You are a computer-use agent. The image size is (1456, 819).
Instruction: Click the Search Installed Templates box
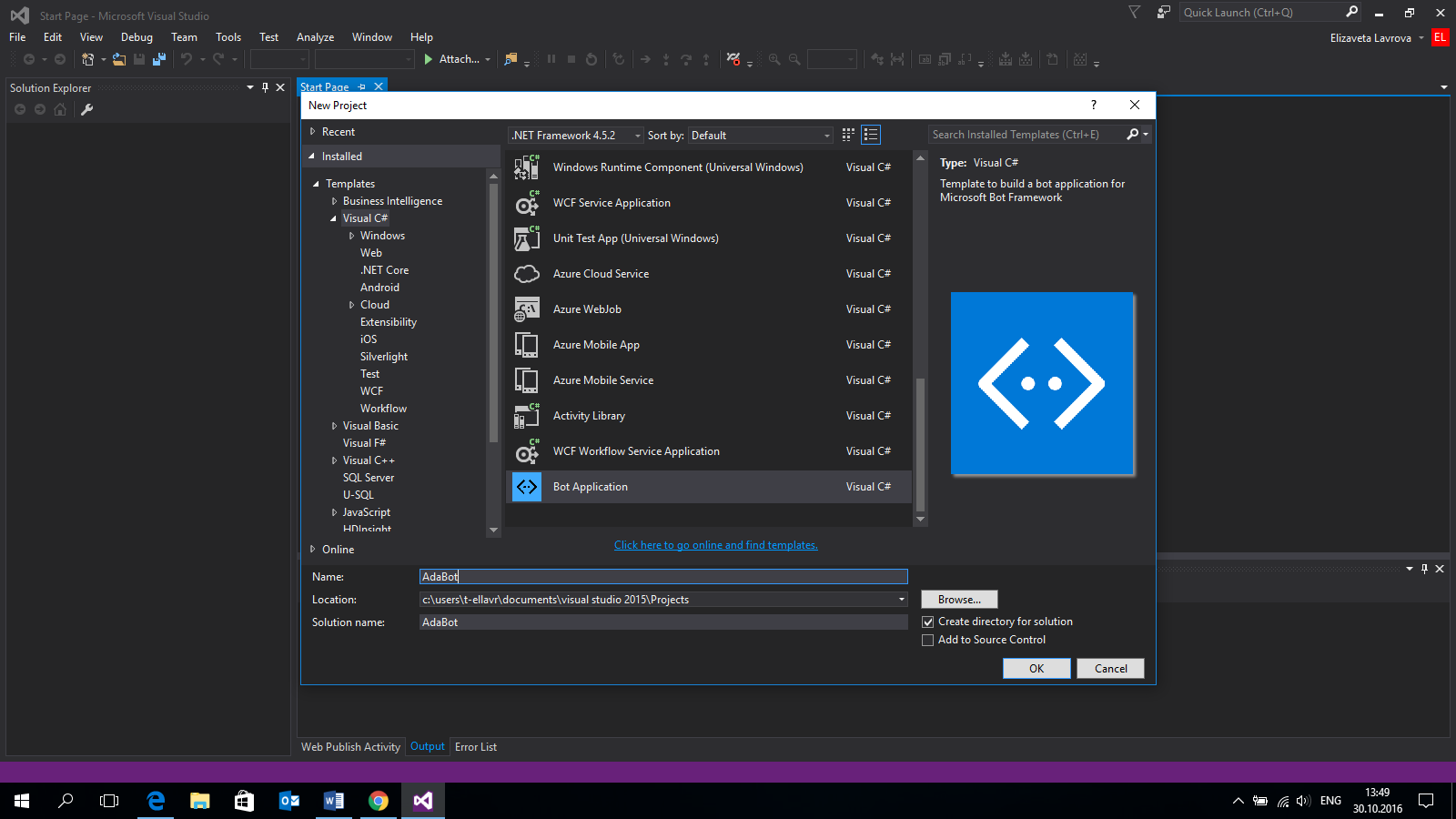point(1026,135)
